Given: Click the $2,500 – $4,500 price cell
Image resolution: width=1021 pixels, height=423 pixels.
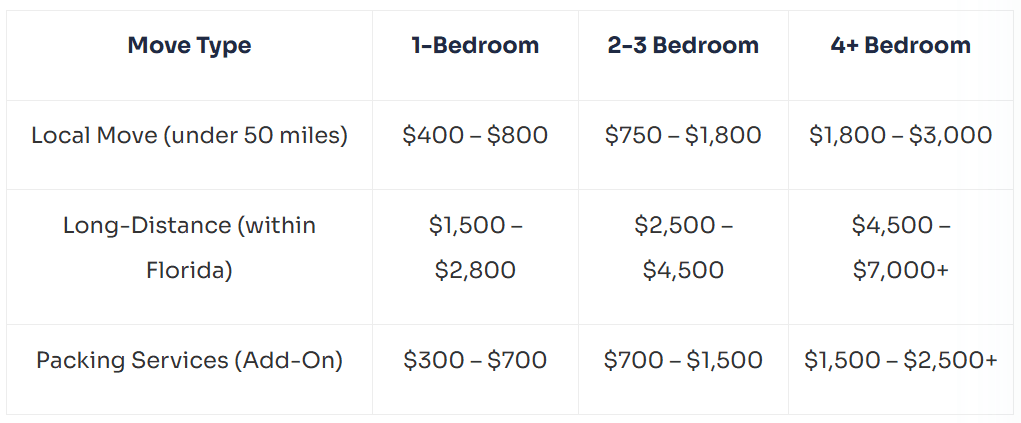Looking at the screenshot, I should 683,248.
